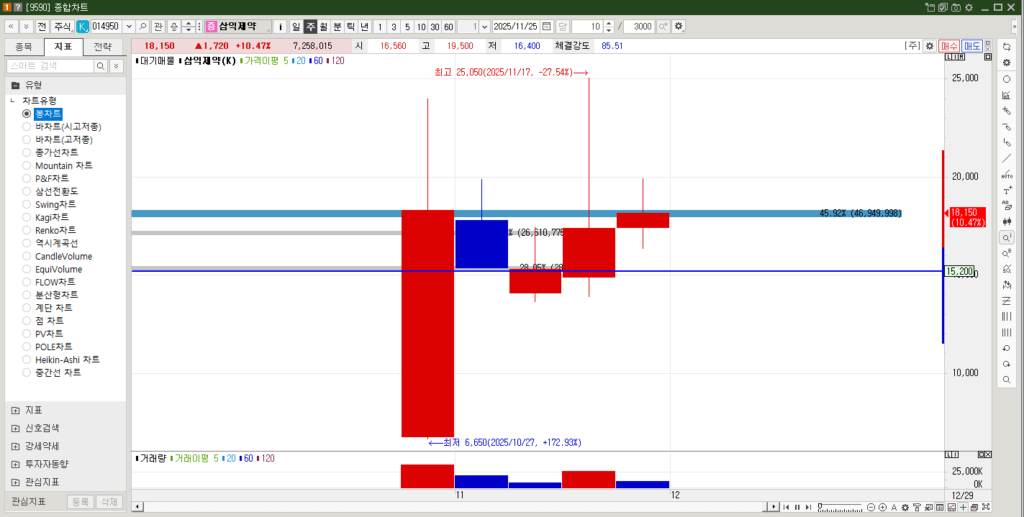Open chart settings gear in top toolbar

coord(680,26)
